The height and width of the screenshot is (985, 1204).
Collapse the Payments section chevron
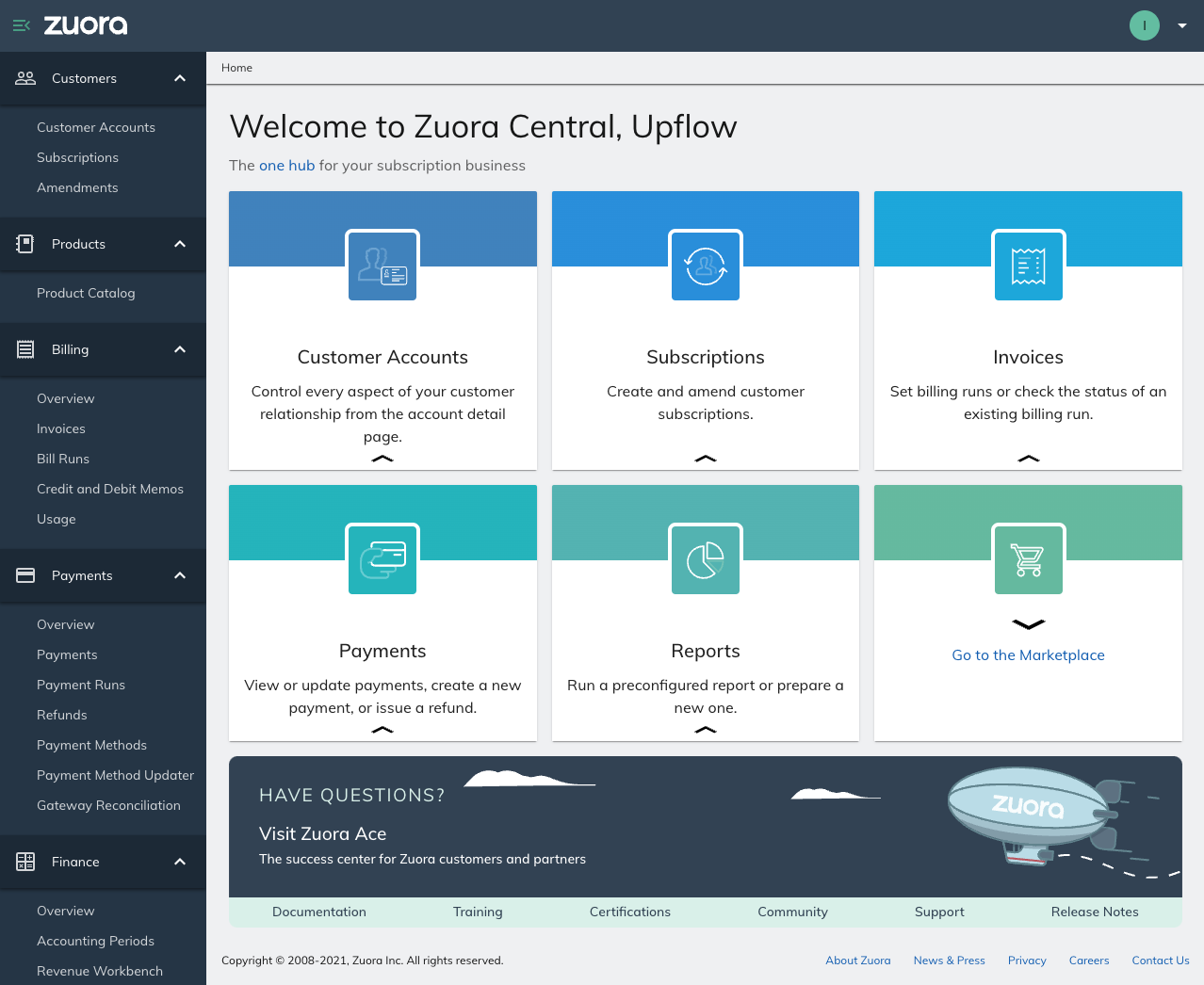tap(180, 575)
